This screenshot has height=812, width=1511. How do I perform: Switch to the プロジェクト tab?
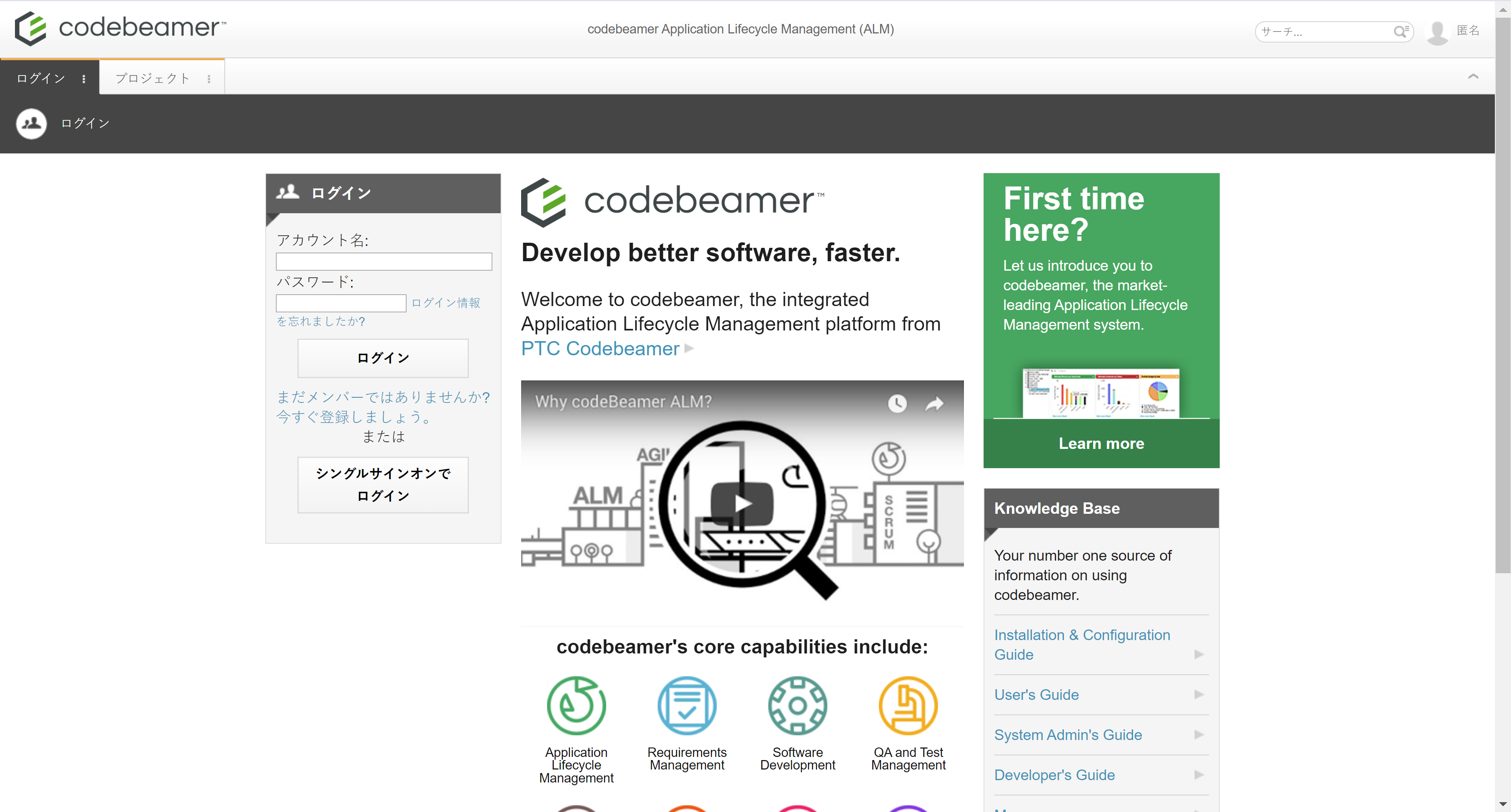[x=152, y=78]
